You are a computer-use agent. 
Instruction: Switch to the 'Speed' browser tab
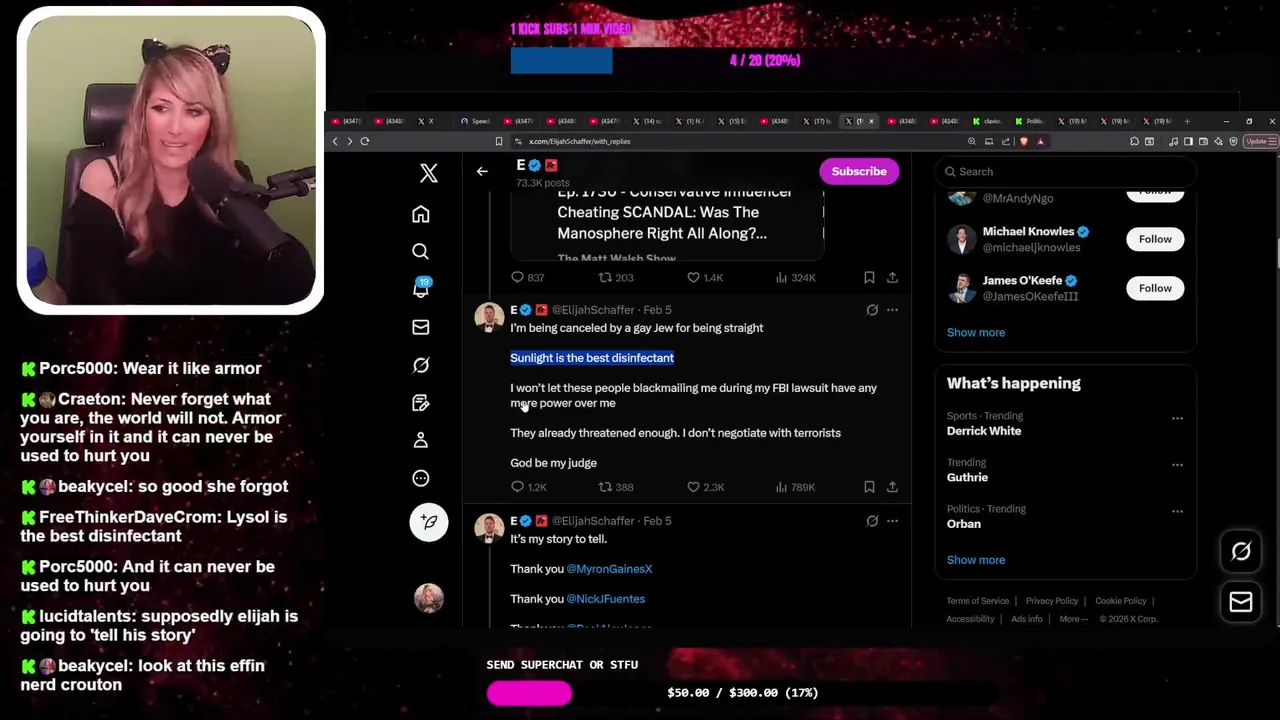tap(476, 121)
